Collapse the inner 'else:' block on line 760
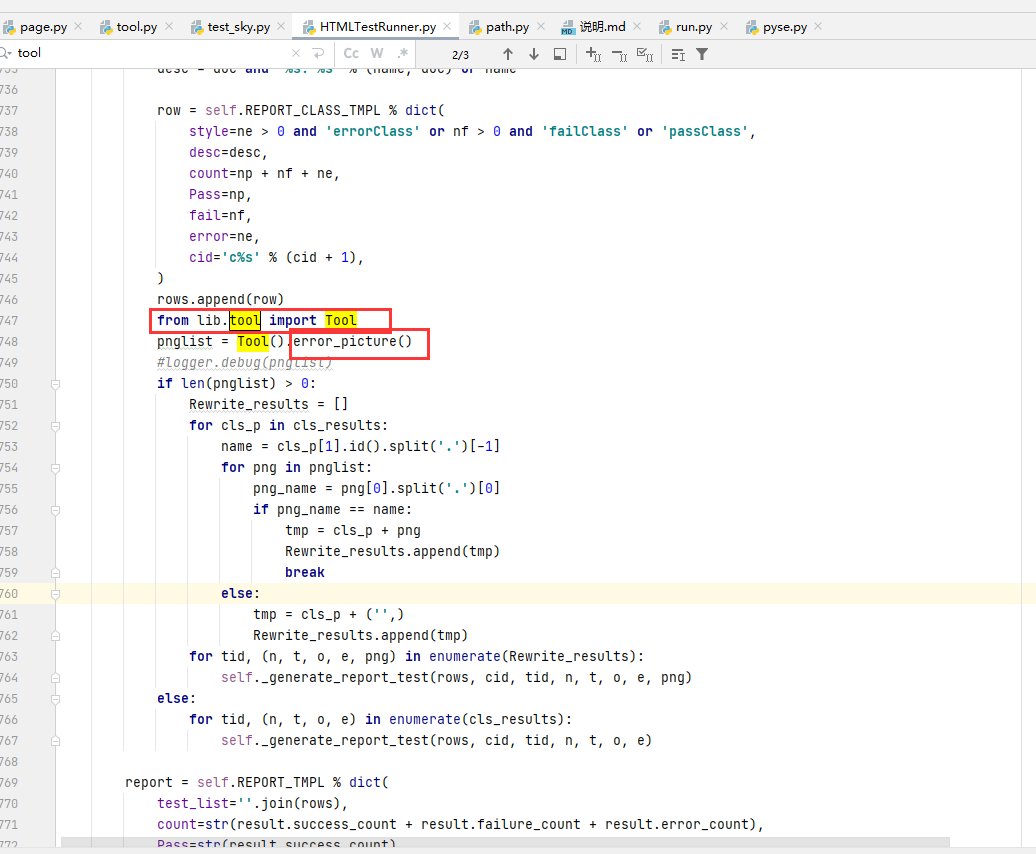This screenshot has width=1036, height=854. [x=56, y=594]
